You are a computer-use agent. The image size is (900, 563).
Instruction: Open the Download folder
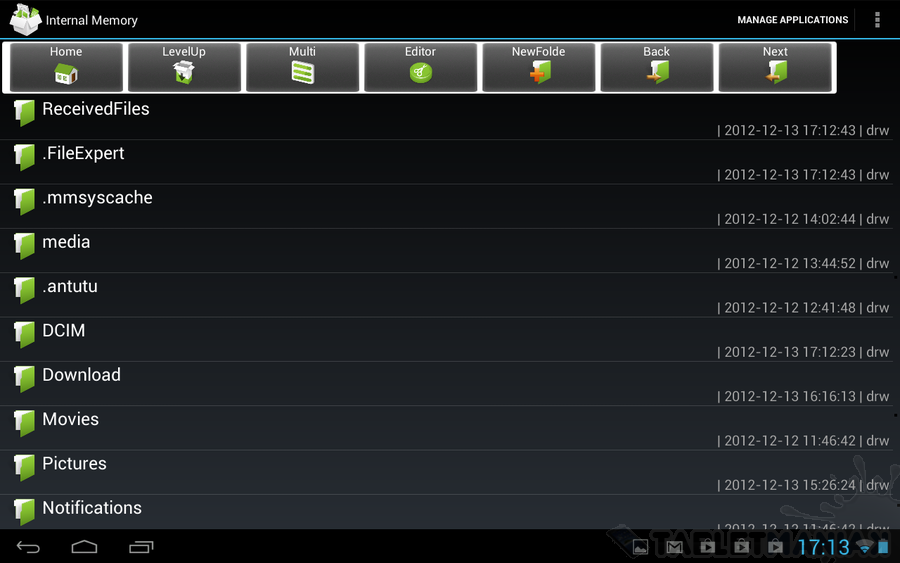450,383
